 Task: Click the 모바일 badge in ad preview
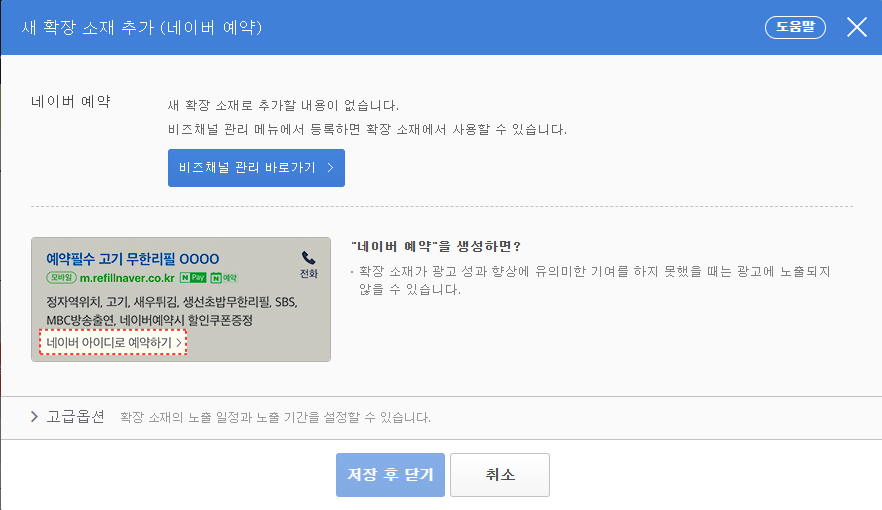point(61,278)
